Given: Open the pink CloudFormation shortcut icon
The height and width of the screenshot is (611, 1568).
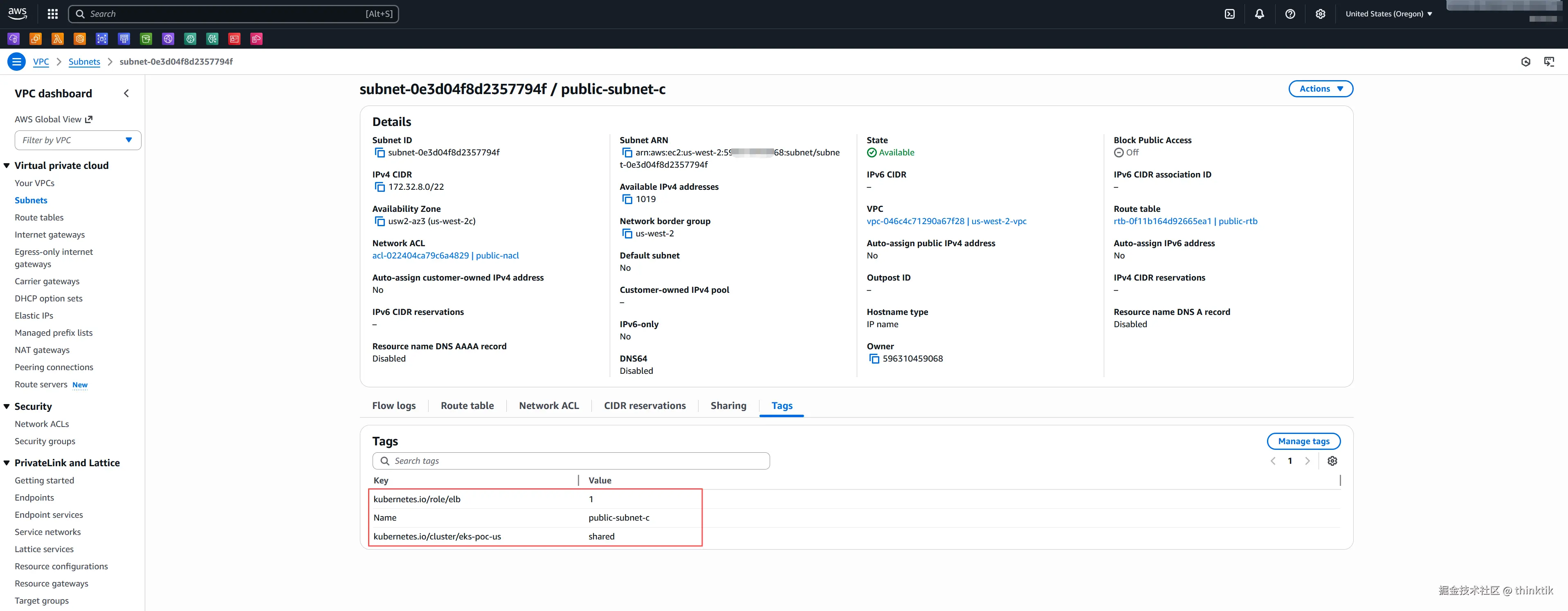Looking at the screenshot, I should click(x=256, y=39).
